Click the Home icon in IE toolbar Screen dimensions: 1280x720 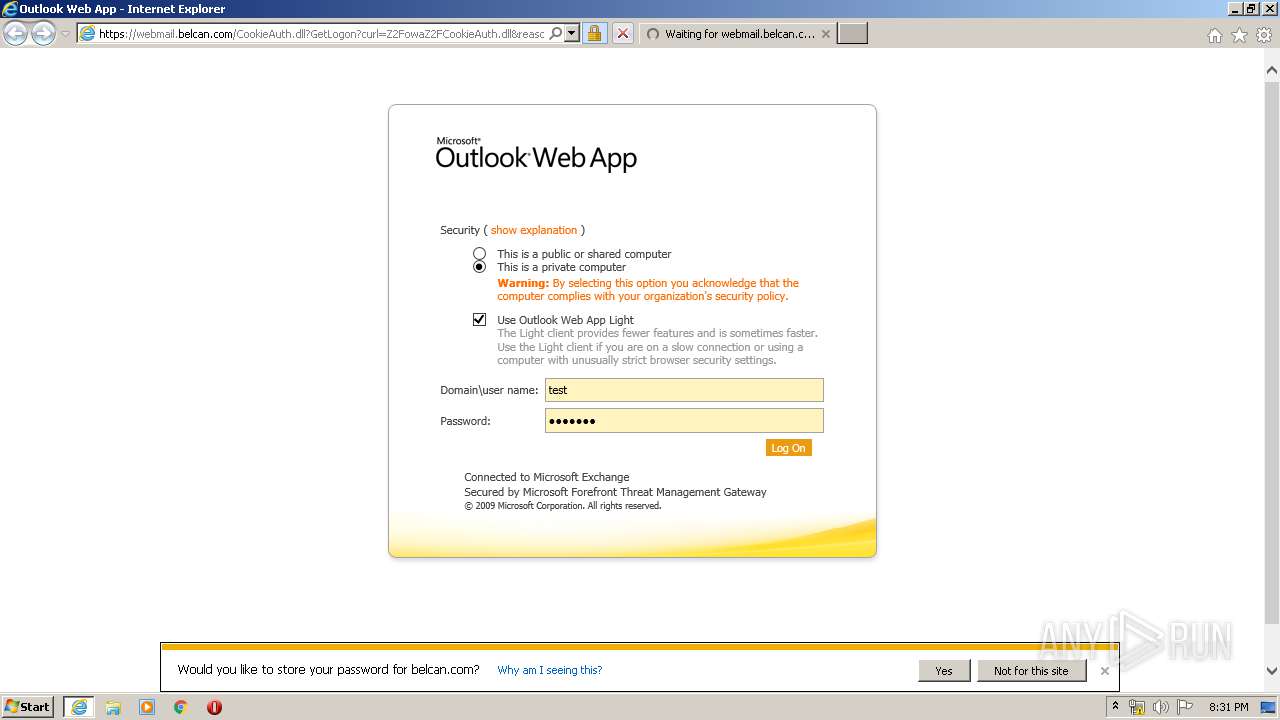point(1215,35)
